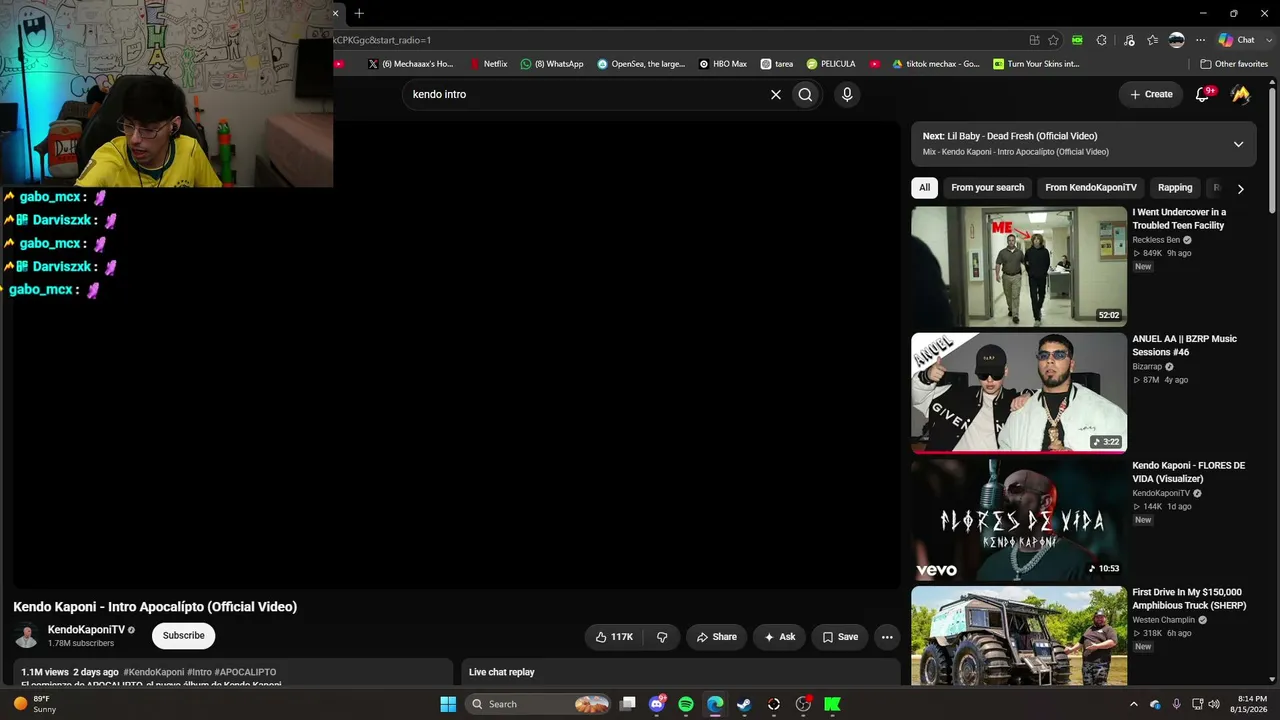Open the Mechaaax's X bookmark
Viewport: 1280px width, 720px height.
411,64
